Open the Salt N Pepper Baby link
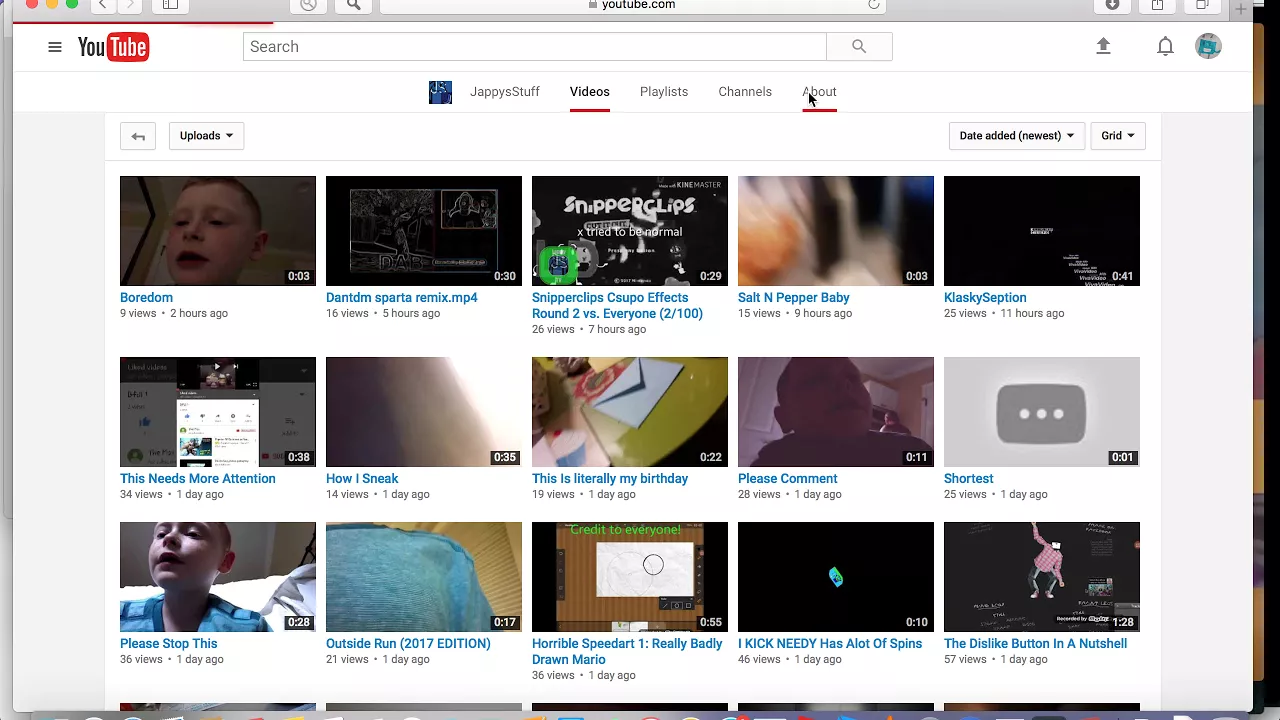The height and width of the screenshot is (720, 1280). coord(794,298)
